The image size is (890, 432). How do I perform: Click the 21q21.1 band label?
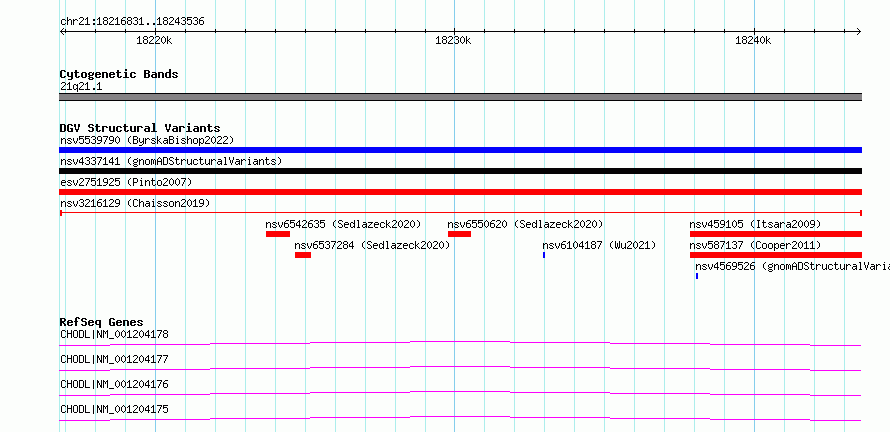point(81,87)
